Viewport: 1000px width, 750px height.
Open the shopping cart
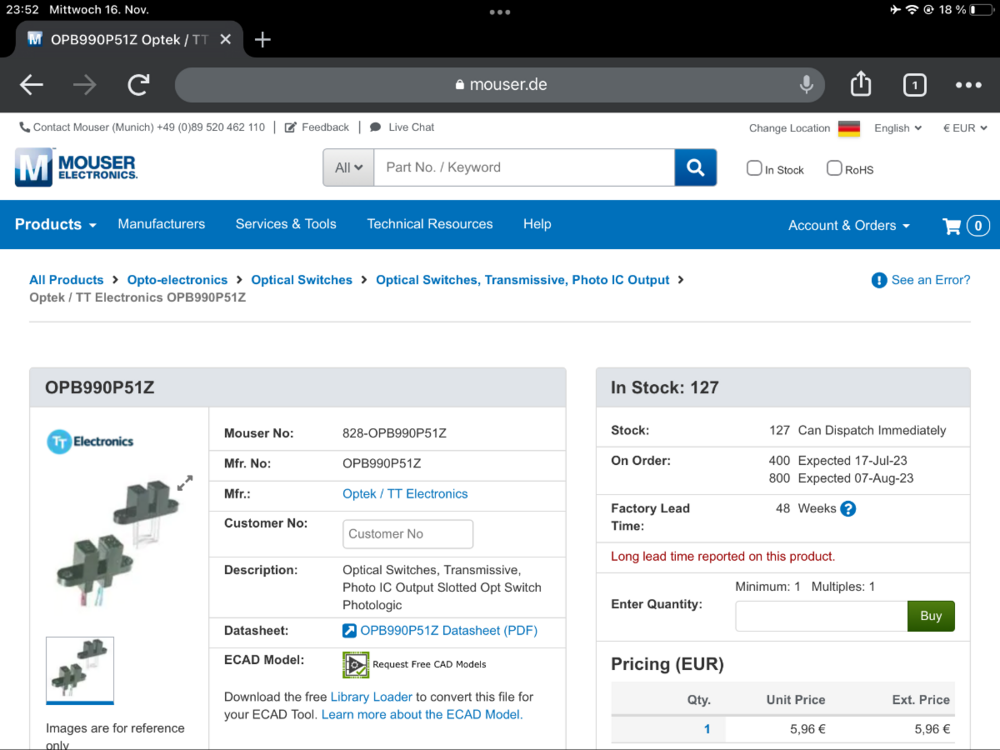(966, 226)
